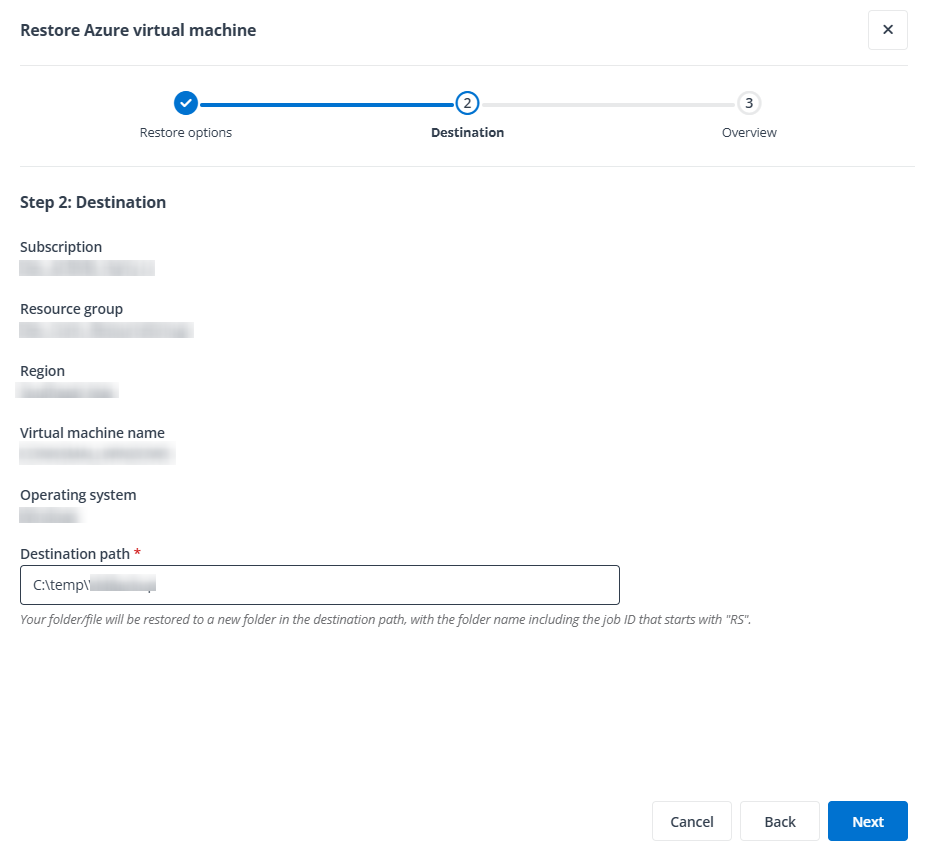Go to the Restore options step label
Screen dimensions: 929x854
click(186, 132)
